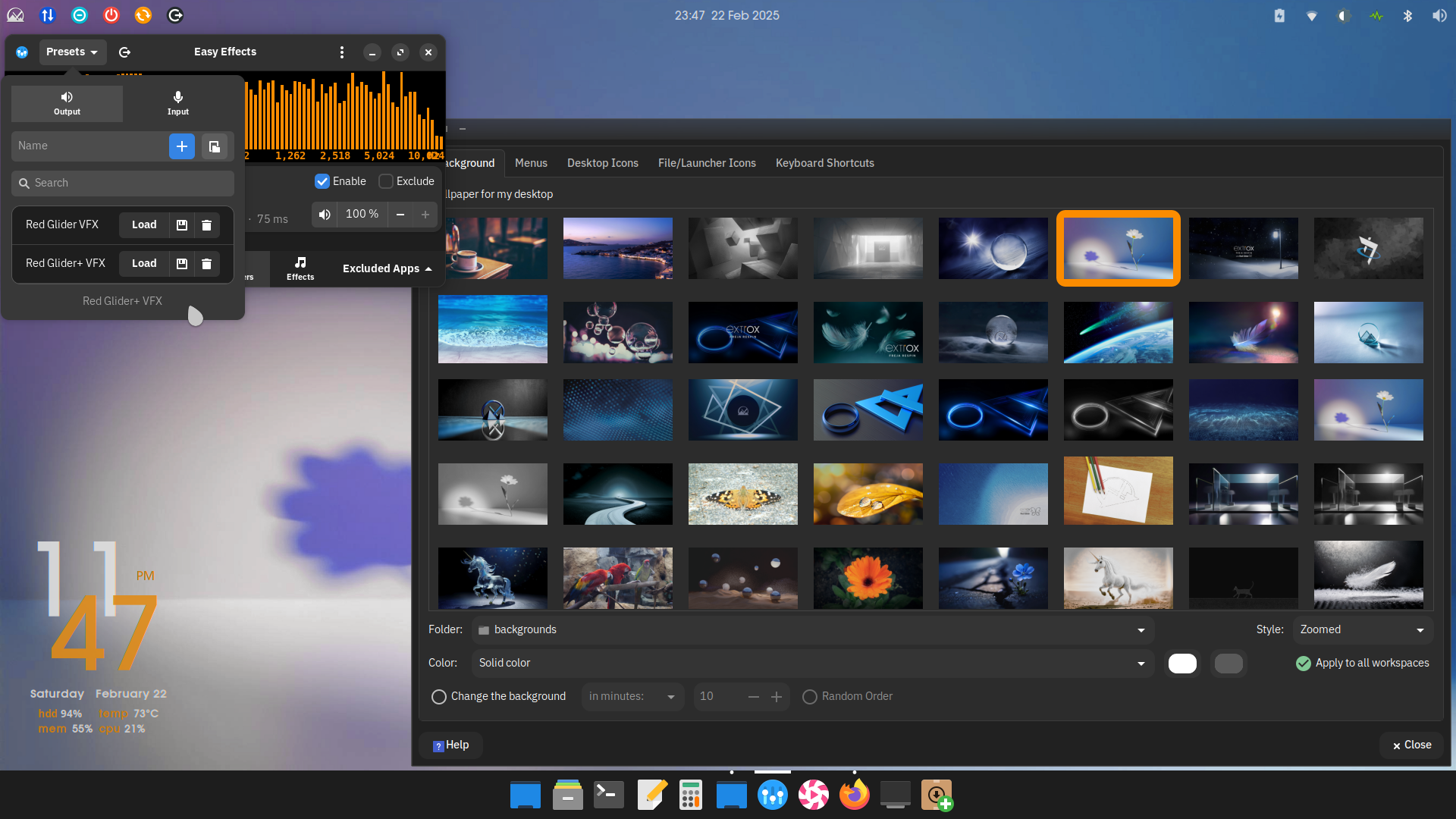The height and width of the screenshot is (819, 1456).
Task: Click the Help button
Action: point(451,745)
